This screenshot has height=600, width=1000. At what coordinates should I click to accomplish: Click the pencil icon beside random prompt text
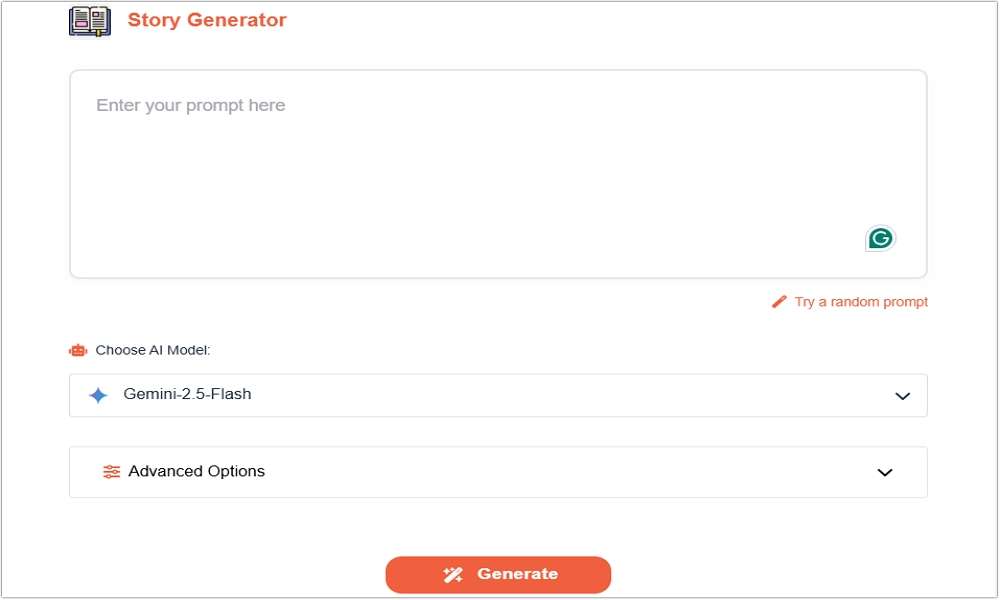tap(778, 301)
